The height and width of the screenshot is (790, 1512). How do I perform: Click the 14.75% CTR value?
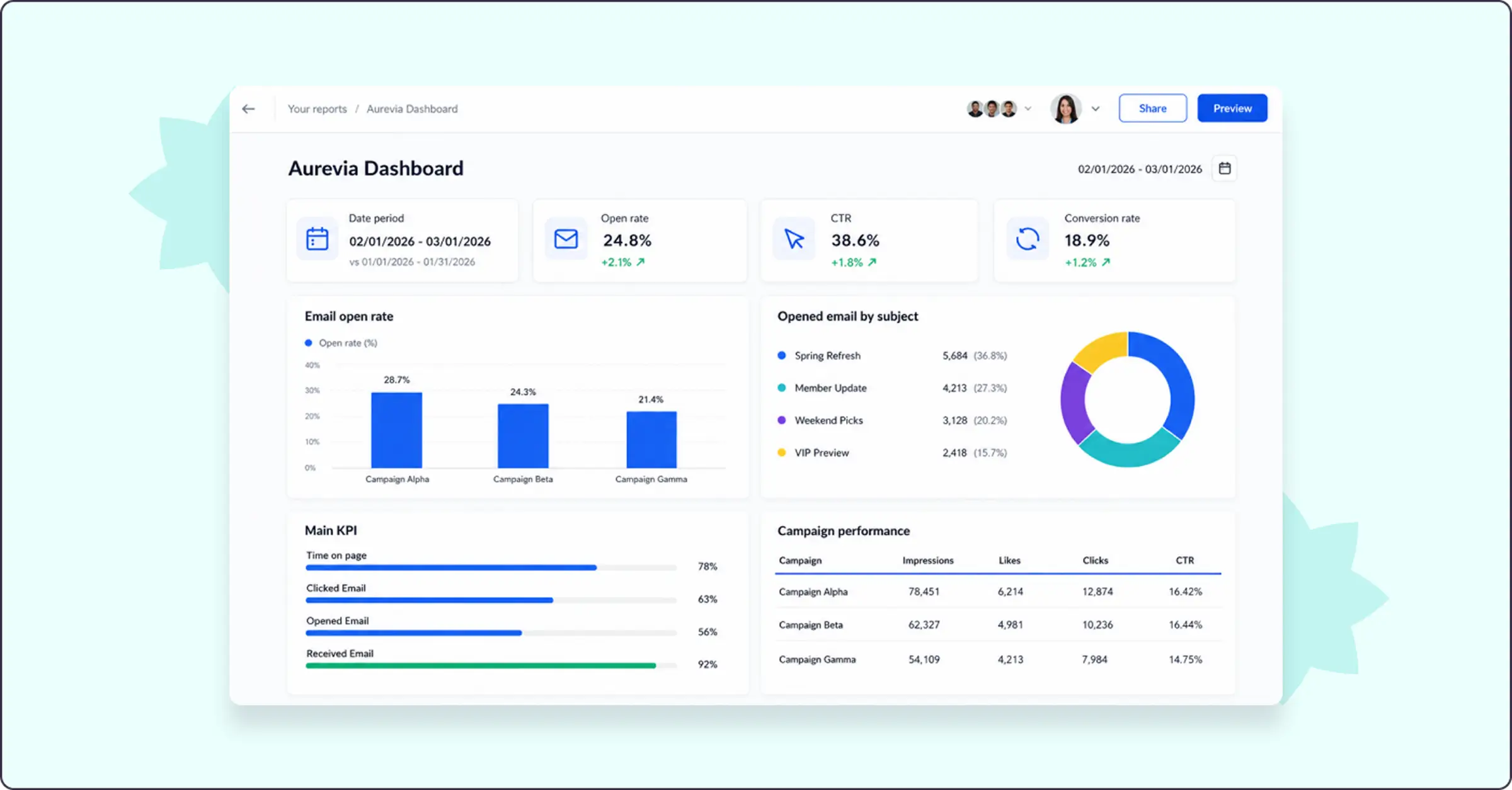(1186, 660)
